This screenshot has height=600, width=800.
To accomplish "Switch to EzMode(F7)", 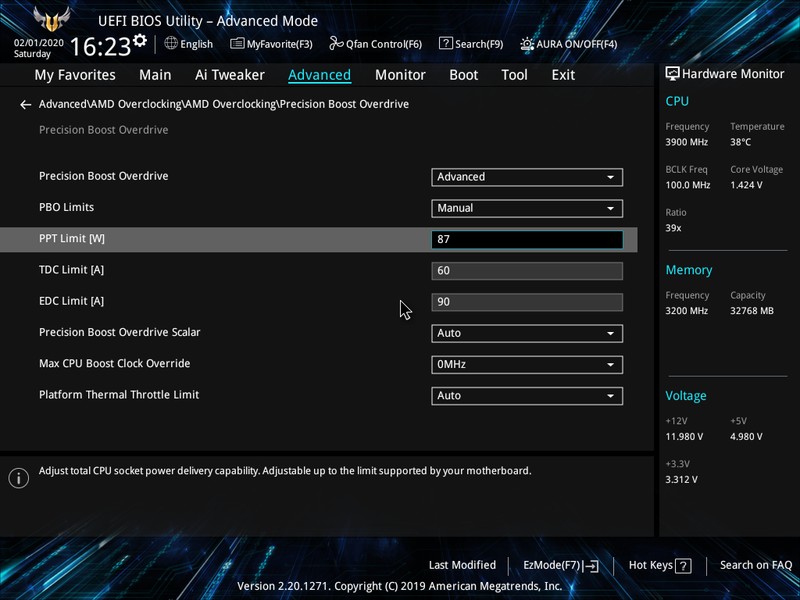I will 561,565.
